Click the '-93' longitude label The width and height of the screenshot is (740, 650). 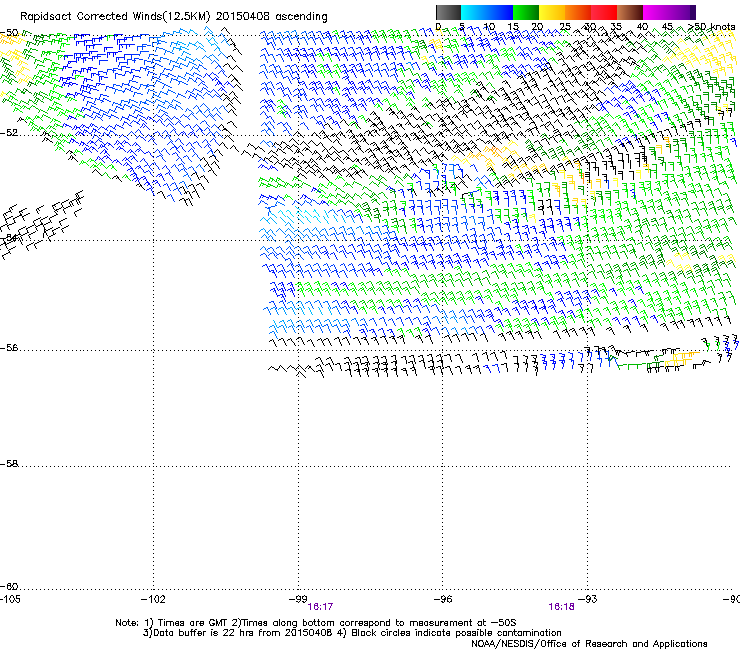coord(588,599)
